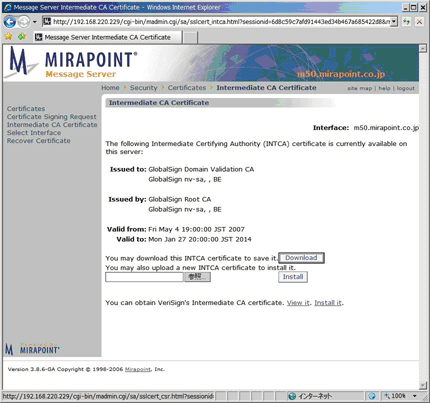Image resolution: width=430 pixels, height=403 pixels.
Task: Refresh the page with the green arrows icon
Action: [x=406, y=22]
